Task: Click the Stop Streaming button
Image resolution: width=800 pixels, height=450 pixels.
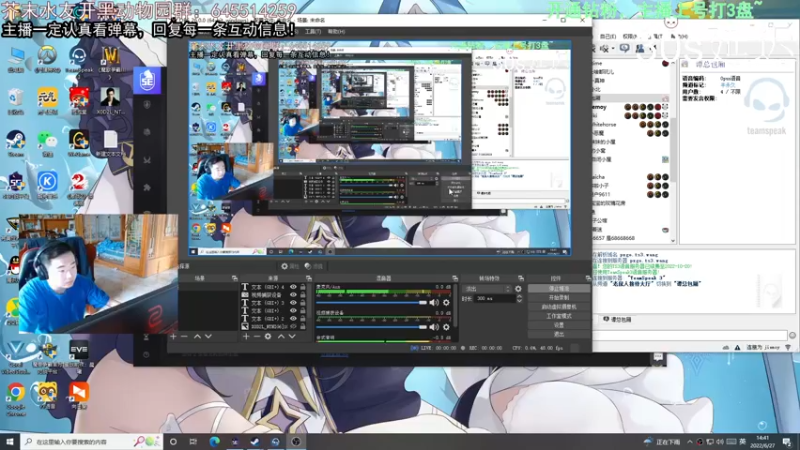Action: tap(559, 288)
